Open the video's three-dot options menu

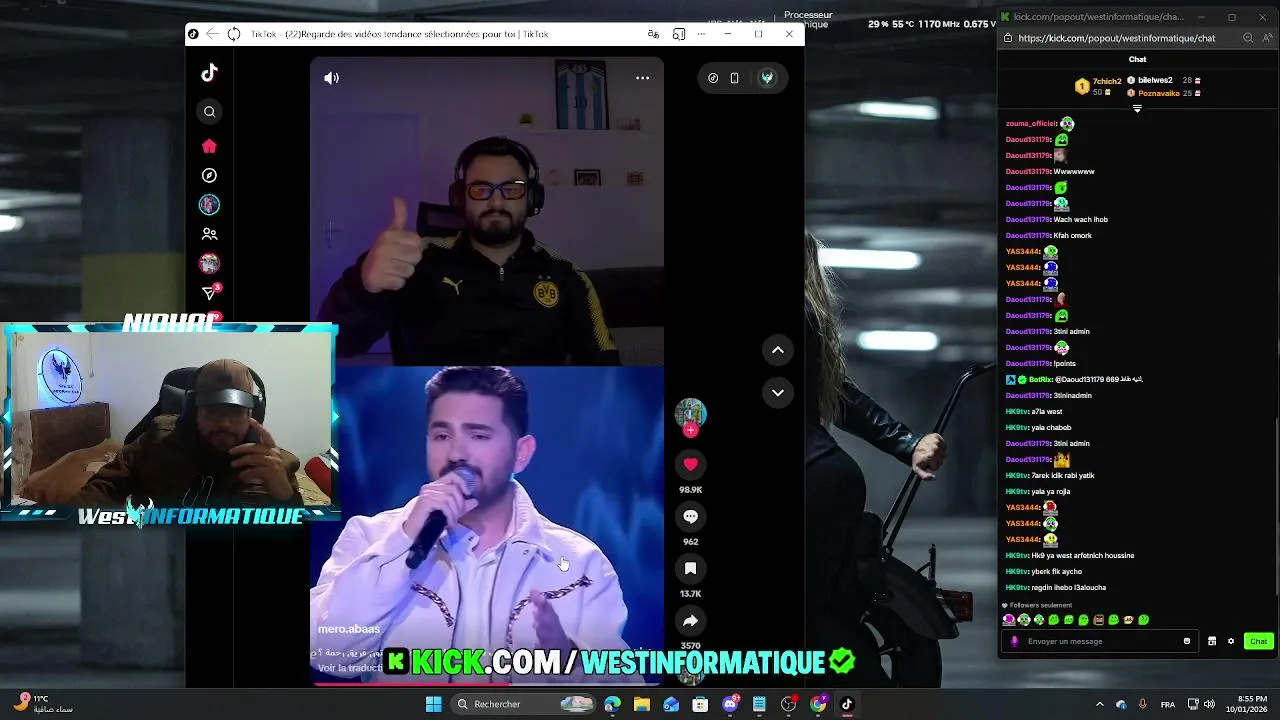[642, 78]
